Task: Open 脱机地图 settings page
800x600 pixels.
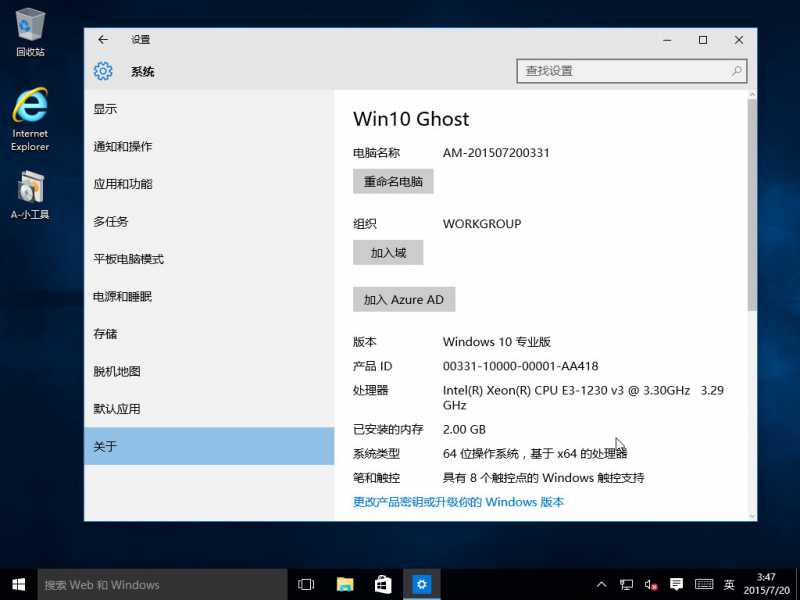Action: pyautogui.click(x=209, y=371)
